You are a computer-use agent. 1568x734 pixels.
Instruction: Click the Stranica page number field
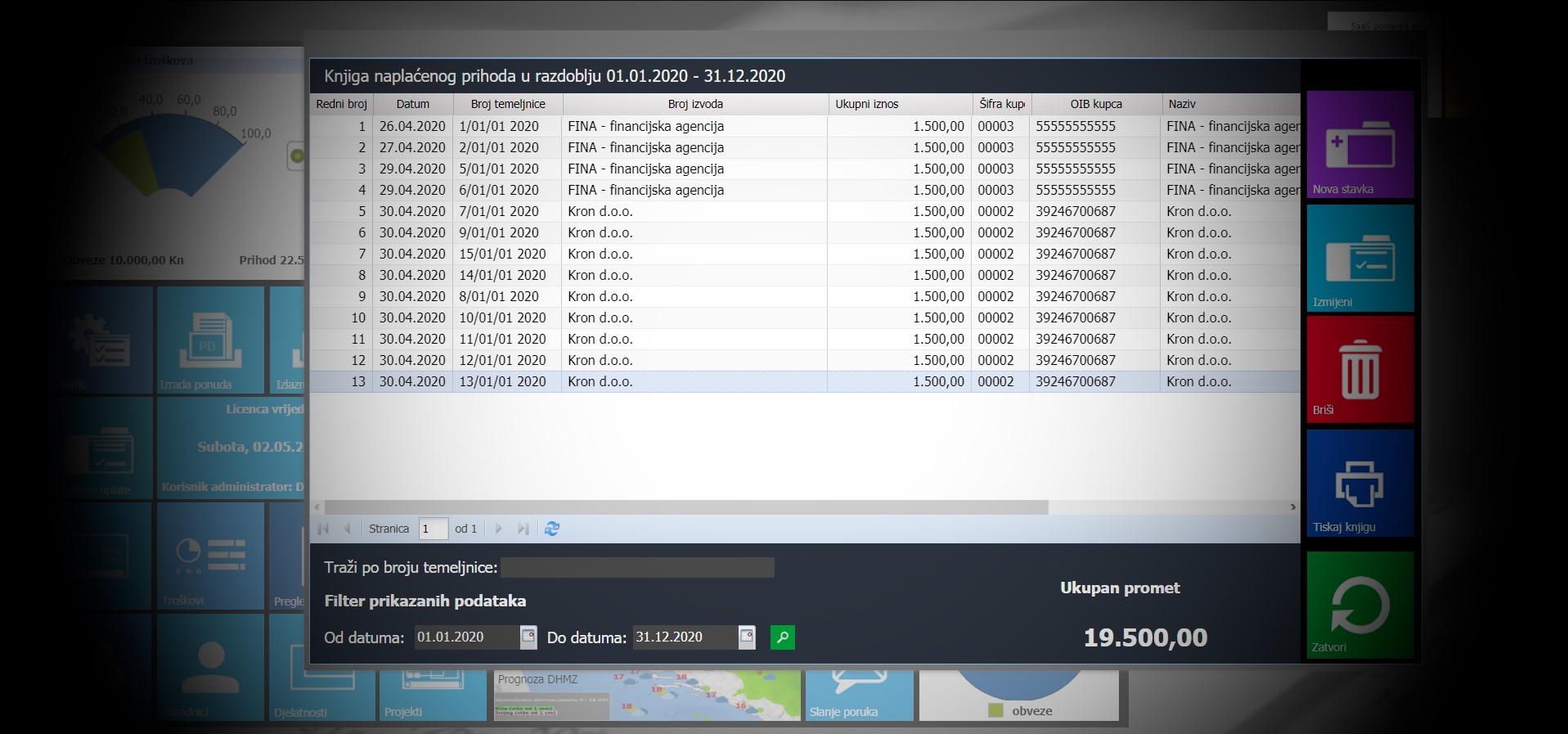433,529
